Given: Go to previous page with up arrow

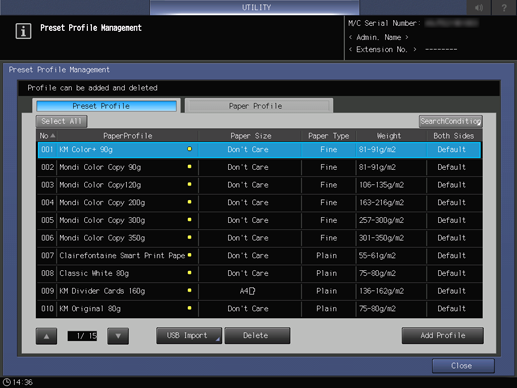Looking at the screenshot, I should pos(46,336).
